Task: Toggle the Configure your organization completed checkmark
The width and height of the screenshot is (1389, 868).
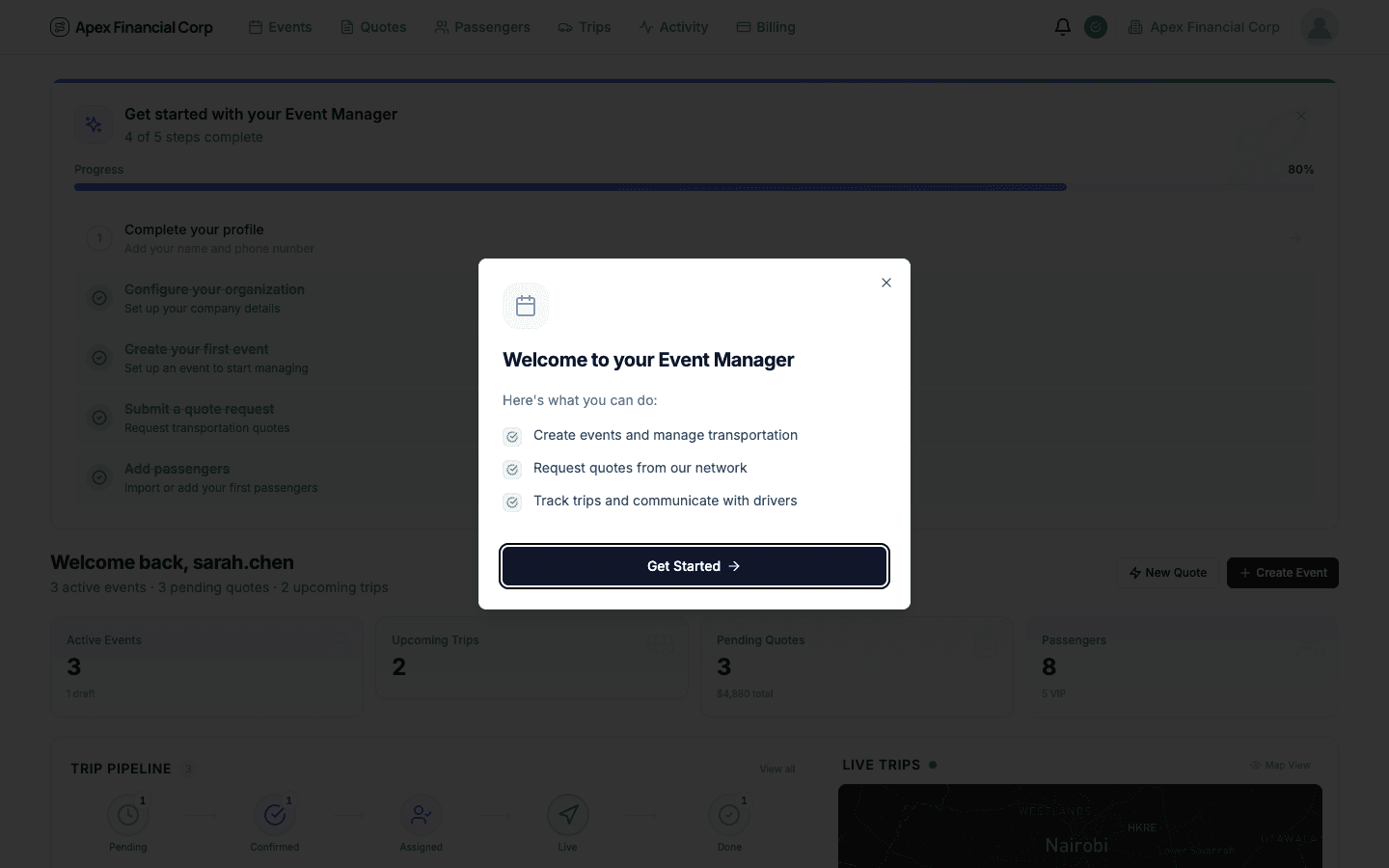Action: tap(99, 298)
